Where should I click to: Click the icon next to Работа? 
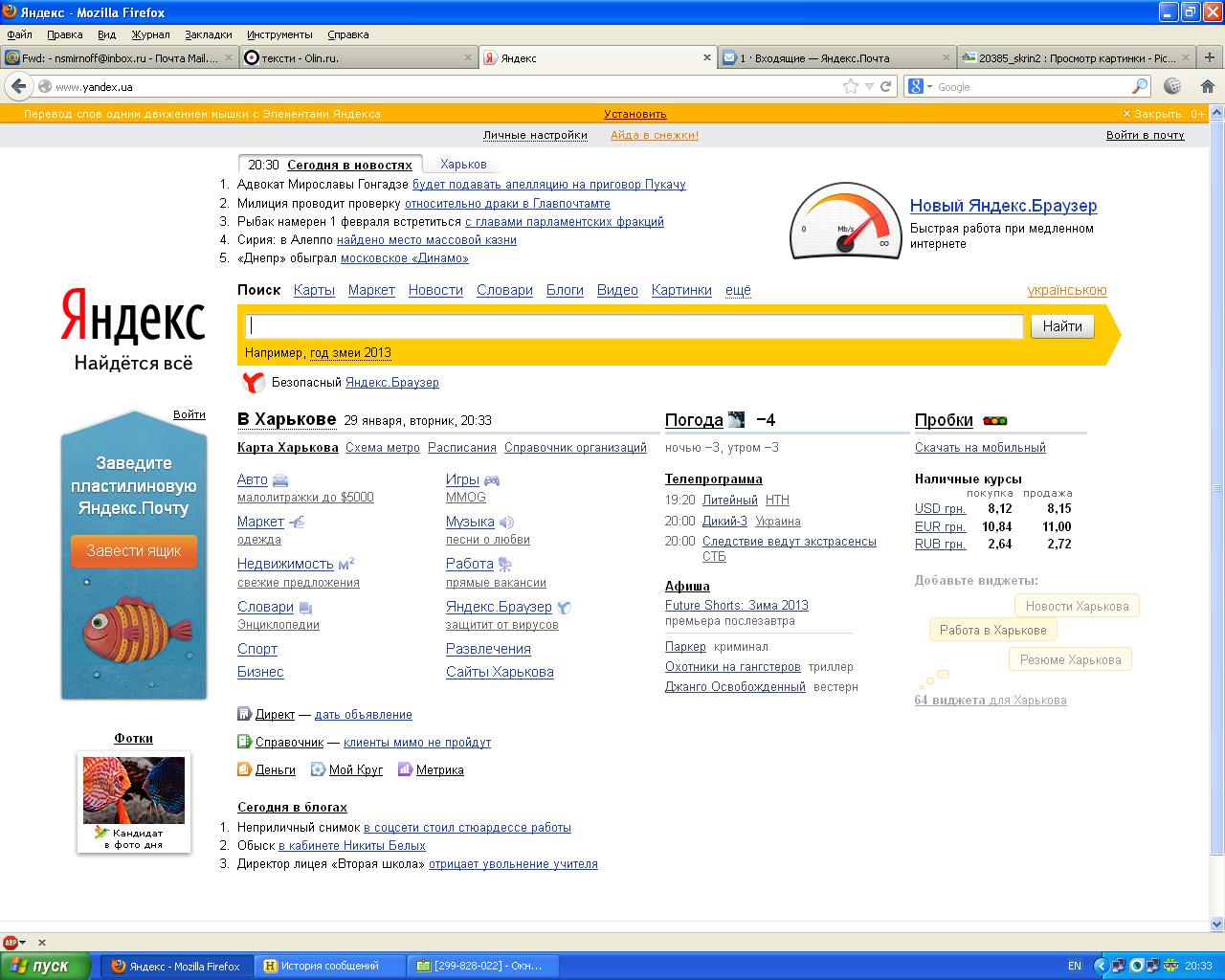pos(504,565)
